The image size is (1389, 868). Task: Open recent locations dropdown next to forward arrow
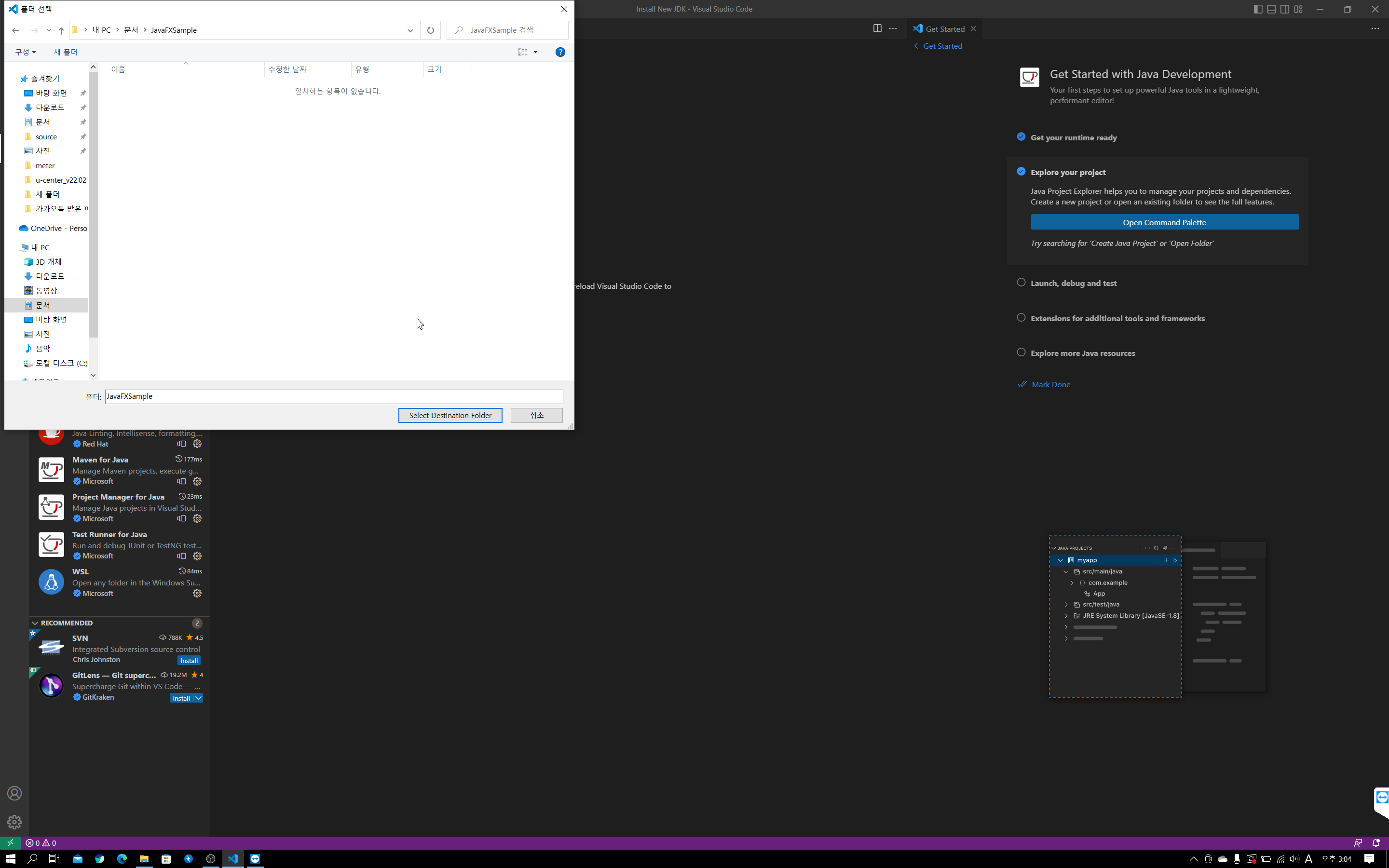coord(48,30)
